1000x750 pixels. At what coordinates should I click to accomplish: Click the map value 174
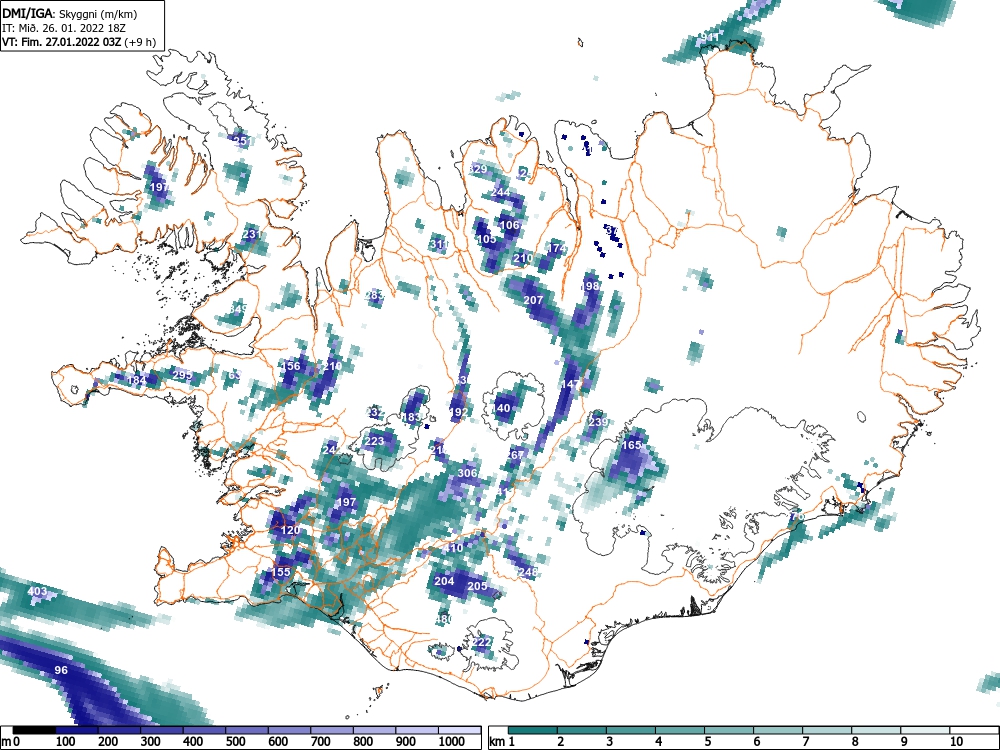point(557,248)
